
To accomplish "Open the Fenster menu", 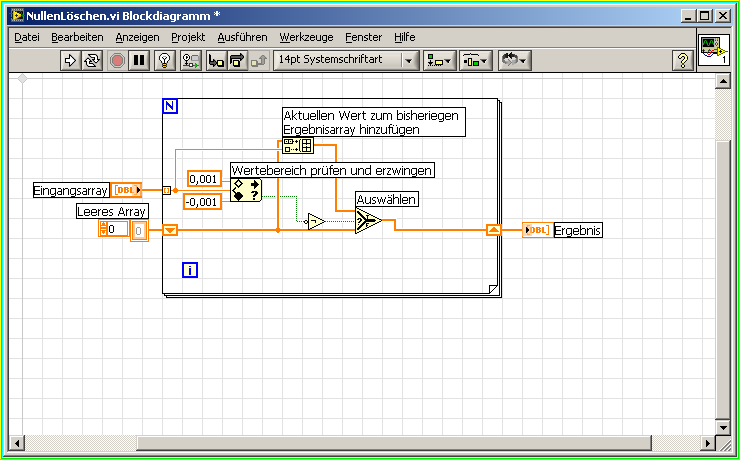I will 363,37.
